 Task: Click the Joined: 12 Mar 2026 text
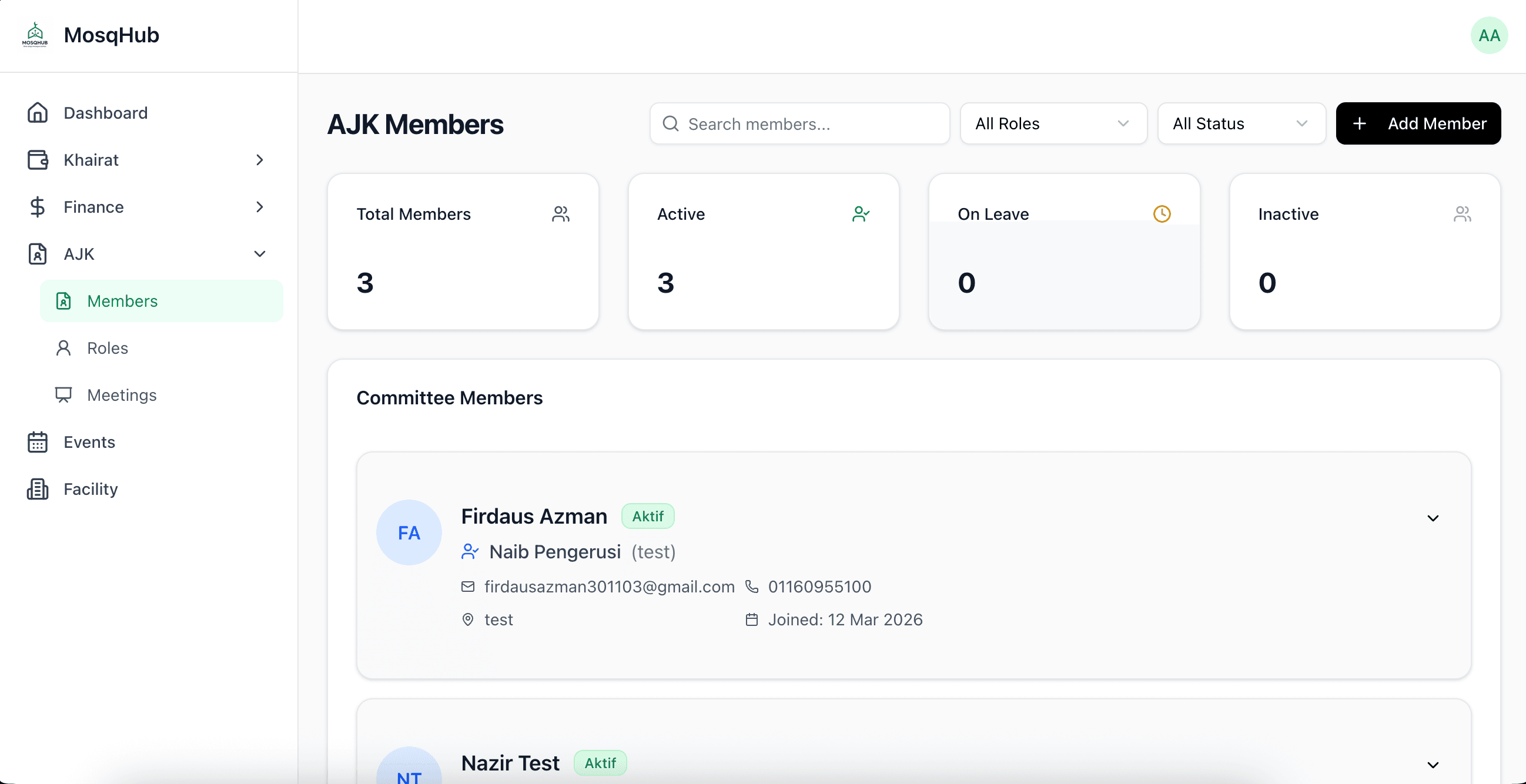coord(845,619)
